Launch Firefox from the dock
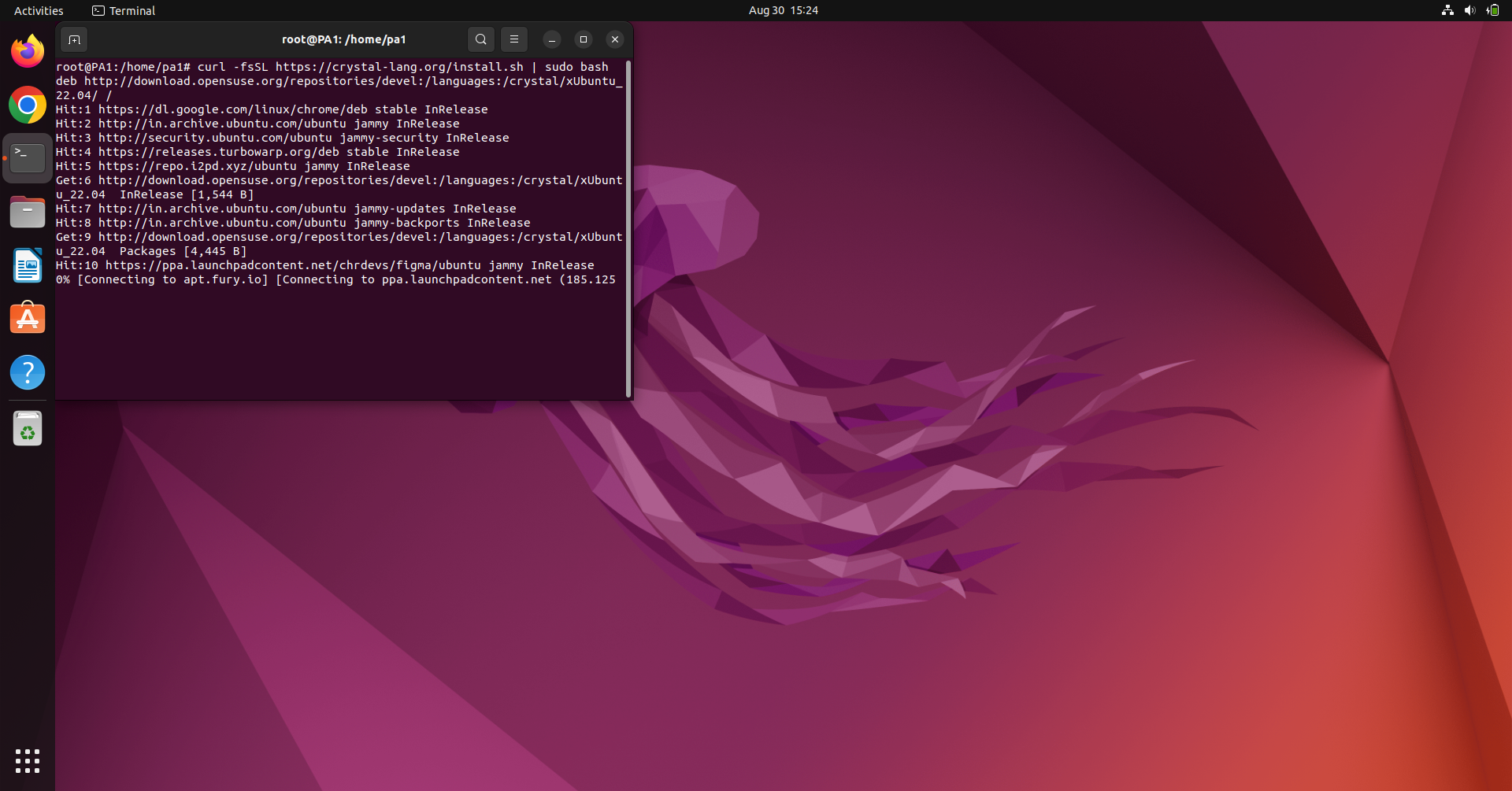The width and height of the screenshot is (1512, 791). 28,51
